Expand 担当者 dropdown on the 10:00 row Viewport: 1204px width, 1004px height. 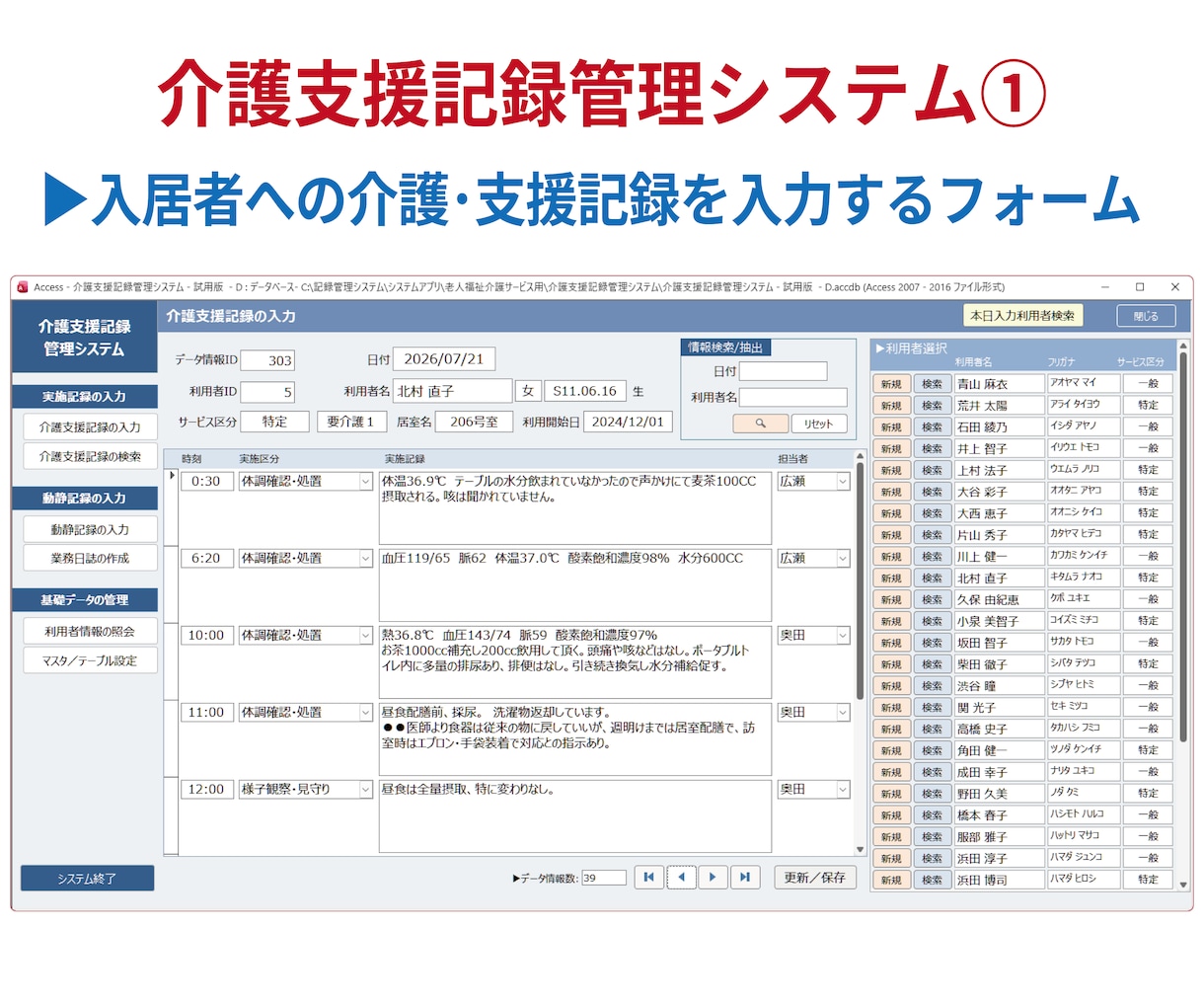[x=843, y=636]
